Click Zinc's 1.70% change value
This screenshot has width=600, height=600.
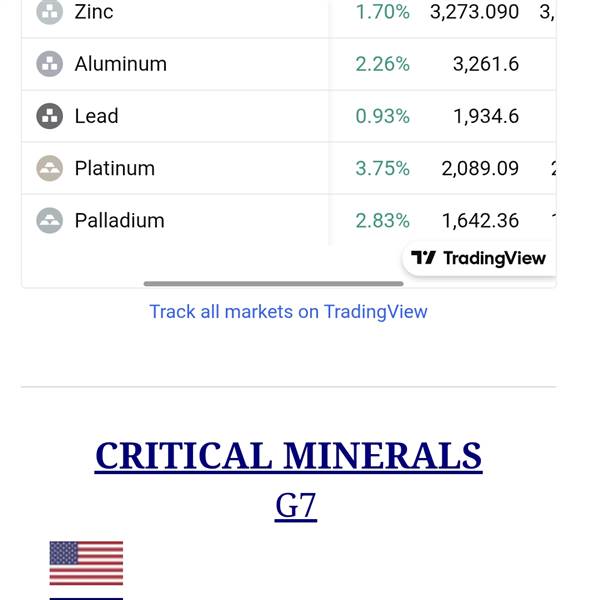coord(382,12)
